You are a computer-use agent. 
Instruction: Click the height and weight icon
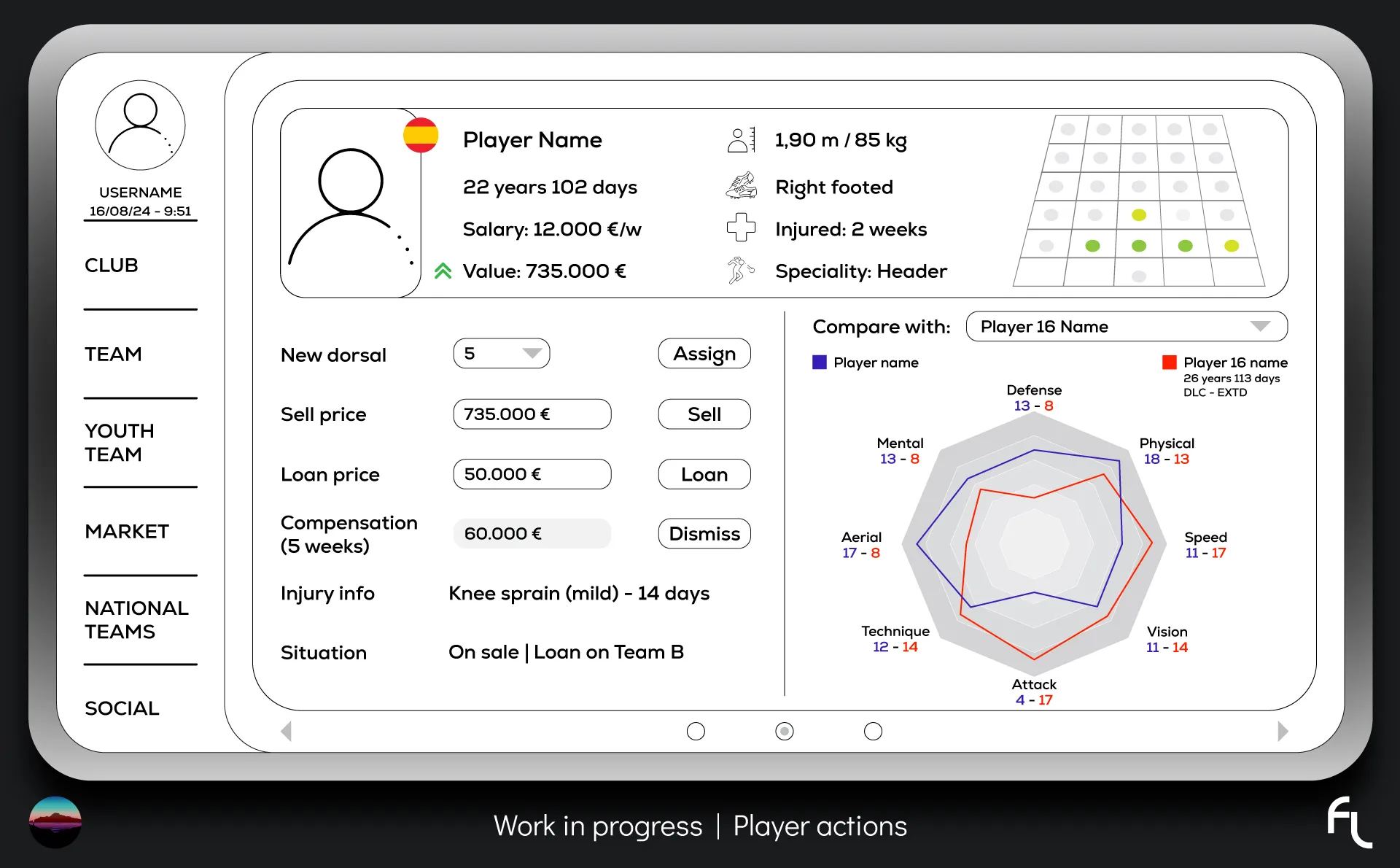pos(742,139)
